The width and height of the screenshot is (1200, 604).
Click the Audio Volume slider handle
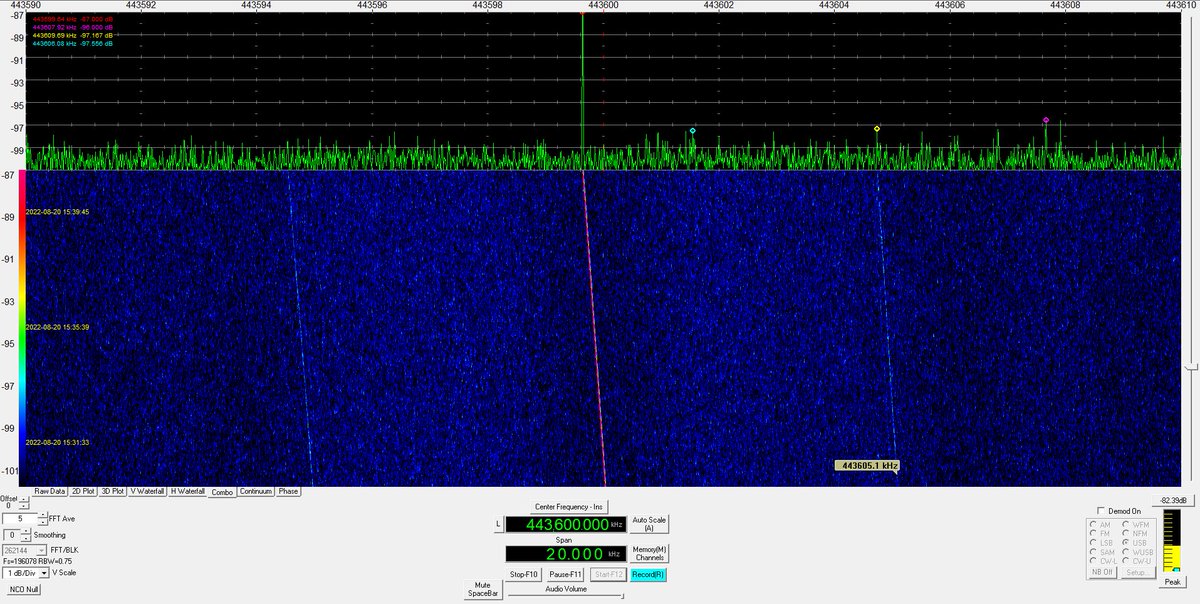pos(622,596)
